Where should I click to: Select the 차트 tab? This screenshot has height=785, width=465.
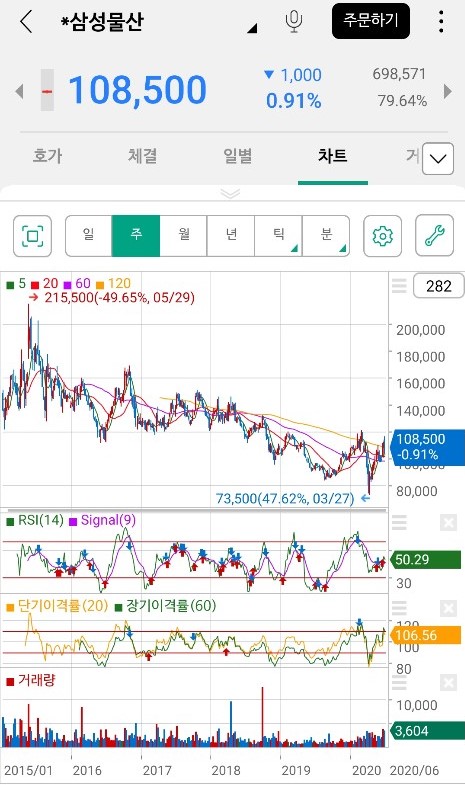[332, 156]
